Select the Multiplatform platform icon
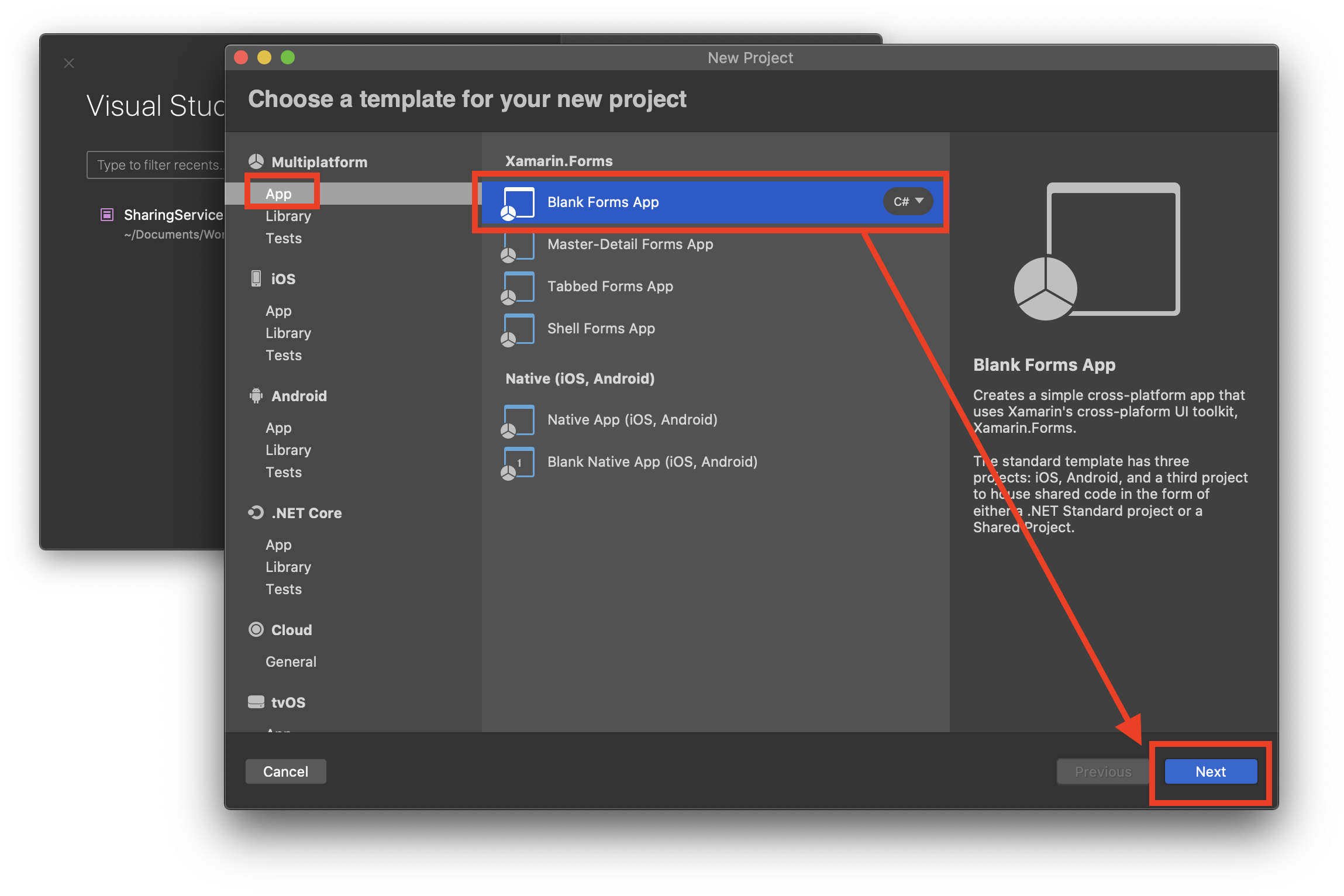This screenshot has height=896, width=1344. [x=256, y=161]
